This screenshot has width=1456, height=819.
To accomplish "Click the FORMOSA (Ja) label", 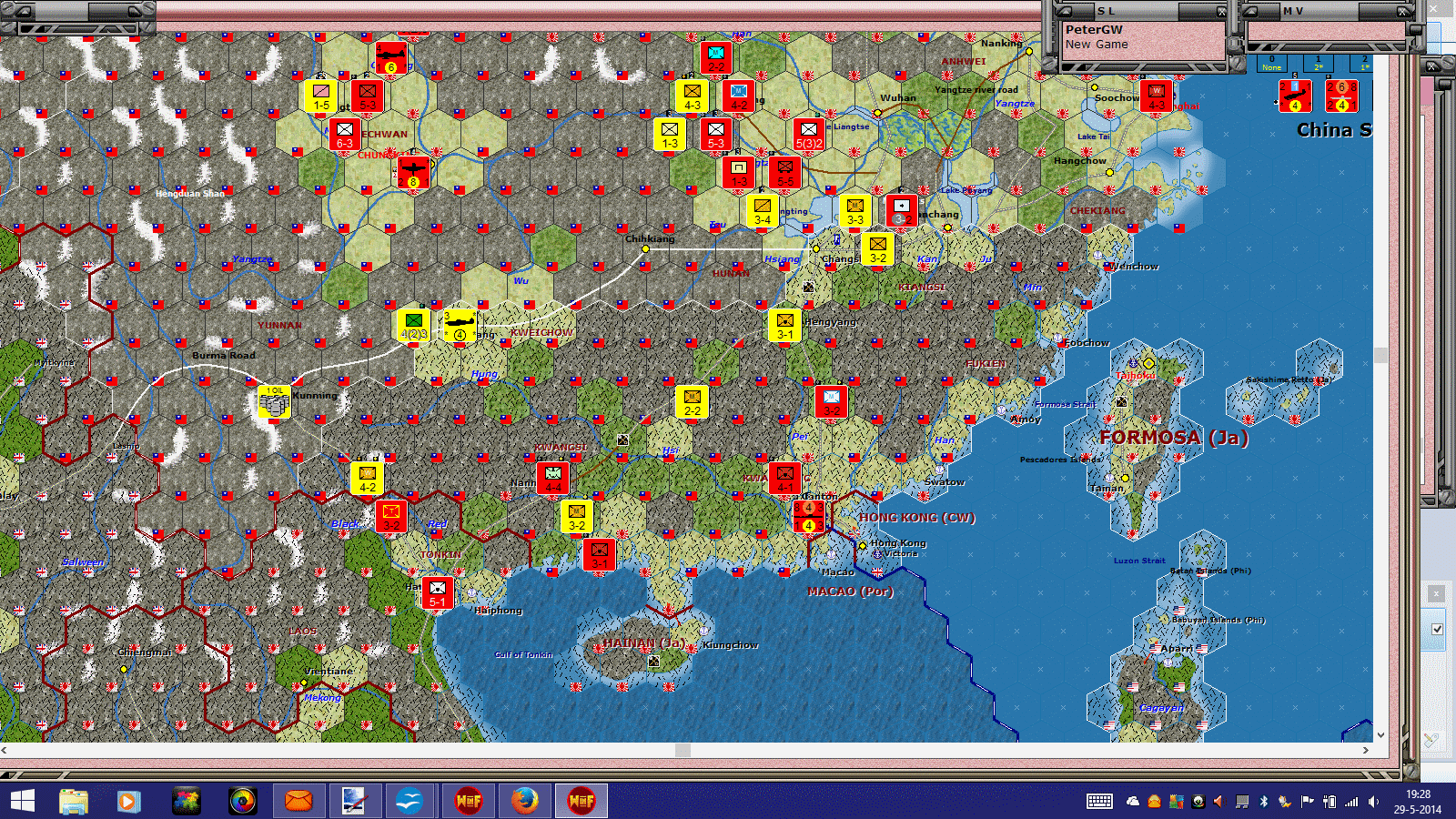I will click(1173, 438).
